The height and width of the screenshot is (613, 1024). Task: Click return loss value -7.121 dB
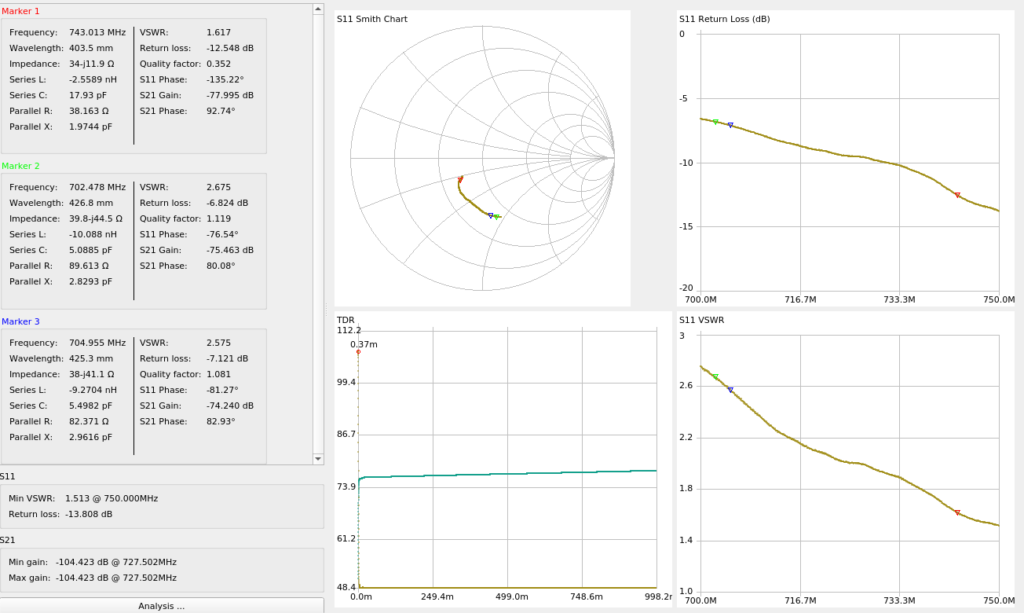(227, 358)
